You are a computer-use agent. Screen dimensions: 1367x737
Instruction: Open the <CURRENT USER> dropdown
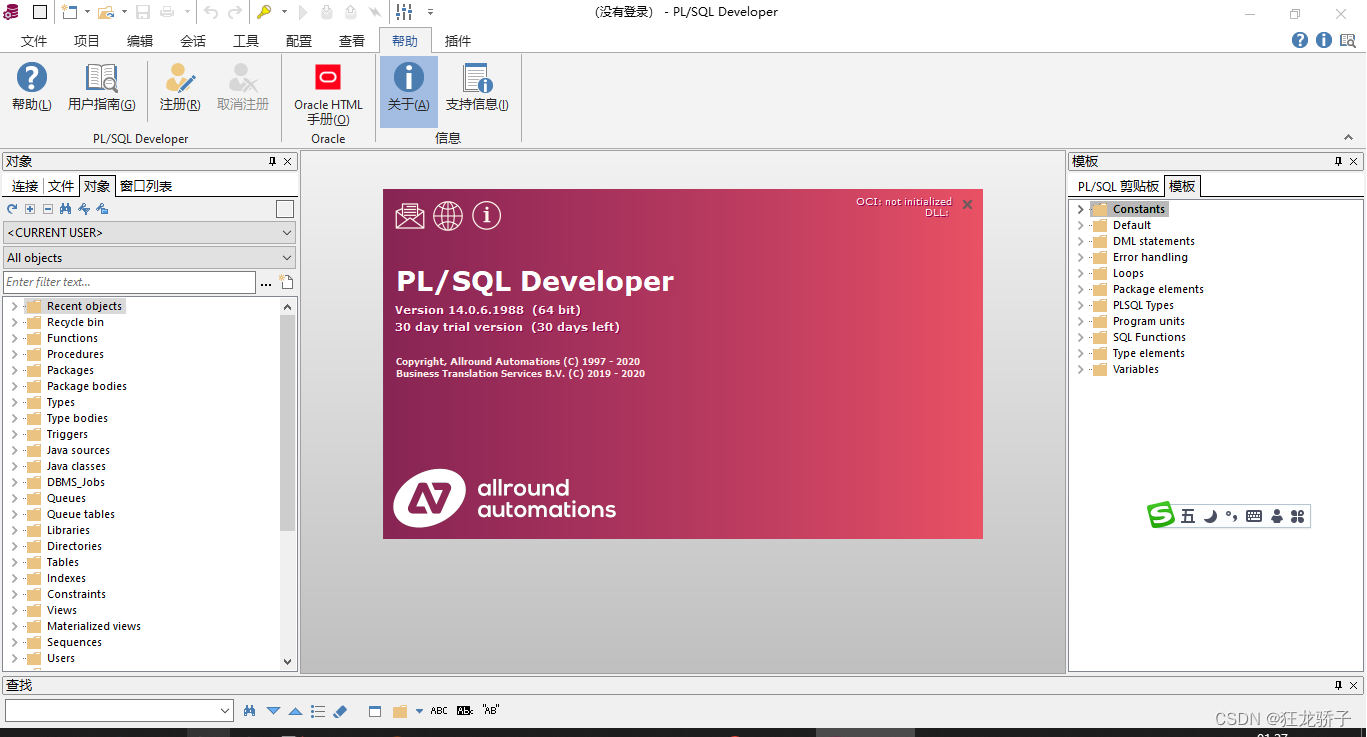click(x=149, y=232)
